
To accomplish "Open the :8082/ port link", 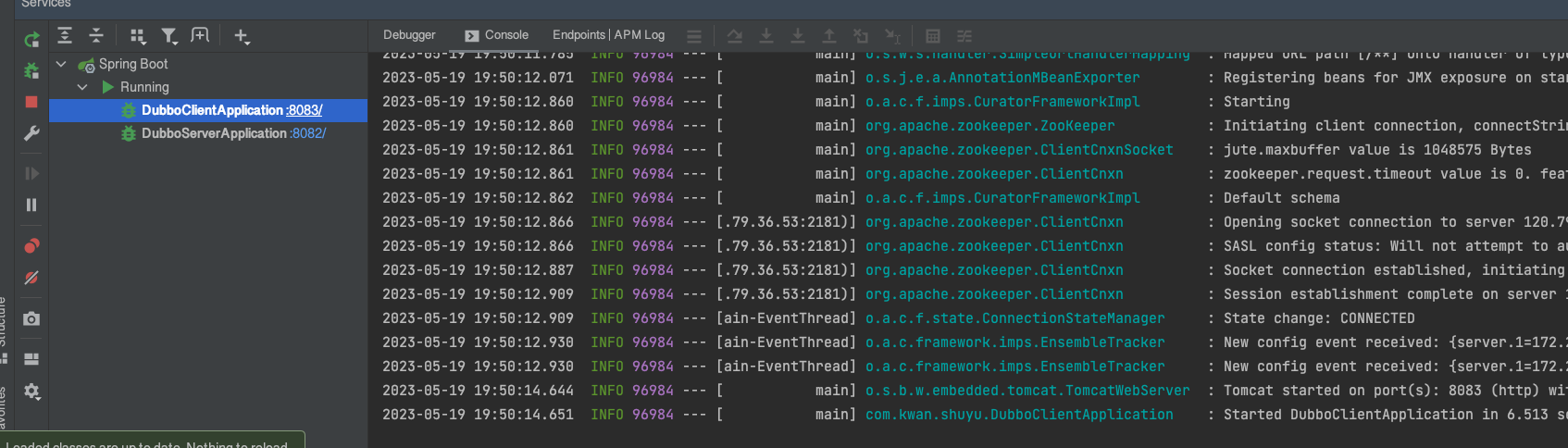I will click(x=308, y=133).
